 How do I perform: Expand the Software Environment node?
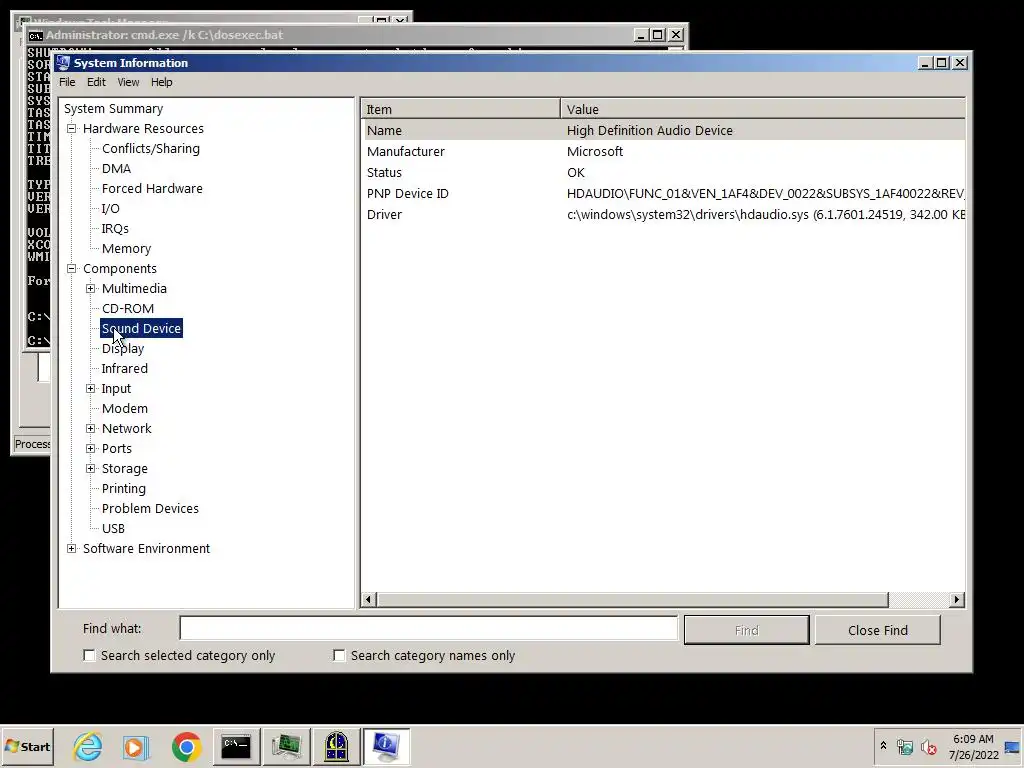pos(72,549)
